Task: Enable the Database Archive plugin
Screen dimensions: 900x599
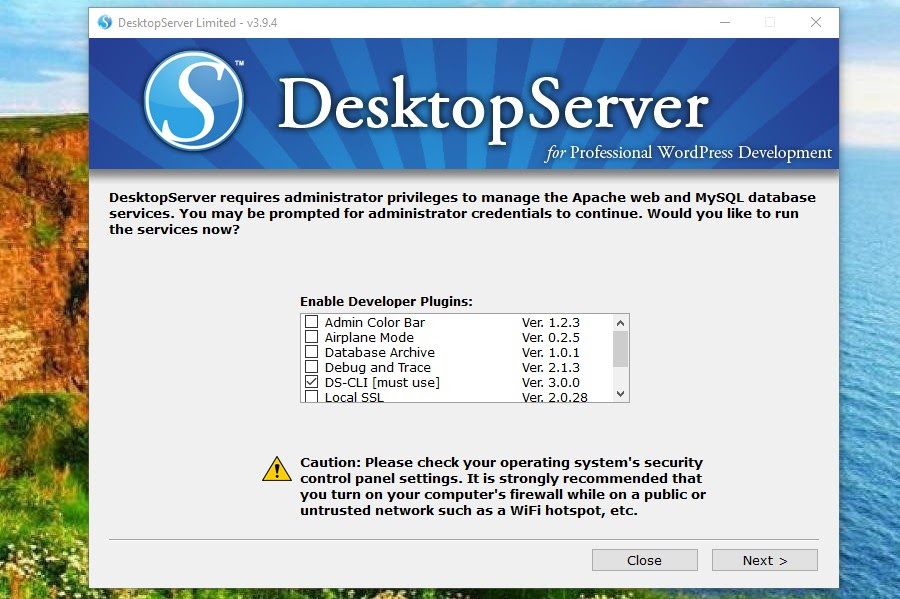Action: coord(311,352)
